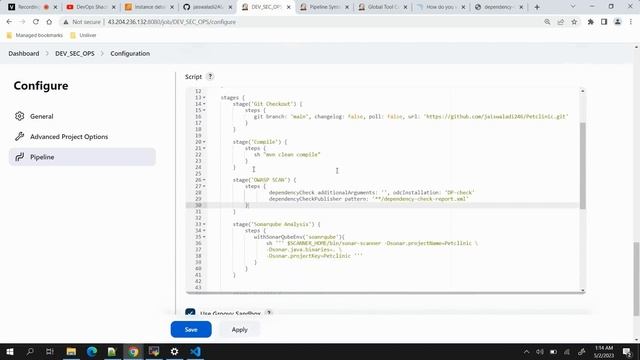Screen dimensions: 640x360
Task: Collapse the steps fold at line 21
Action: (204, 148)
